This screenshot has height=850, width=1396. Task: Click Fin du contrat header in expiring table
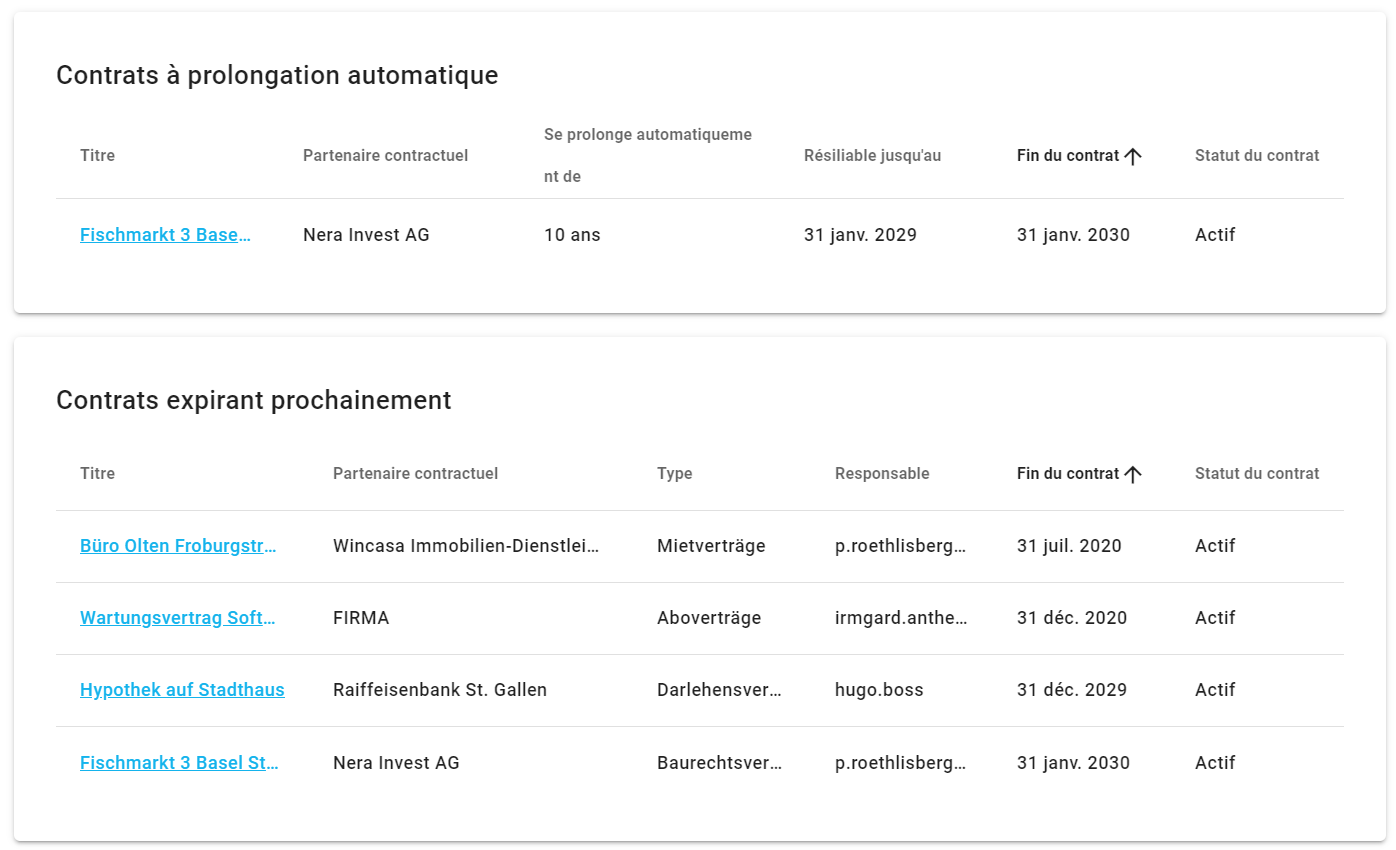[x=1067, y=474]
